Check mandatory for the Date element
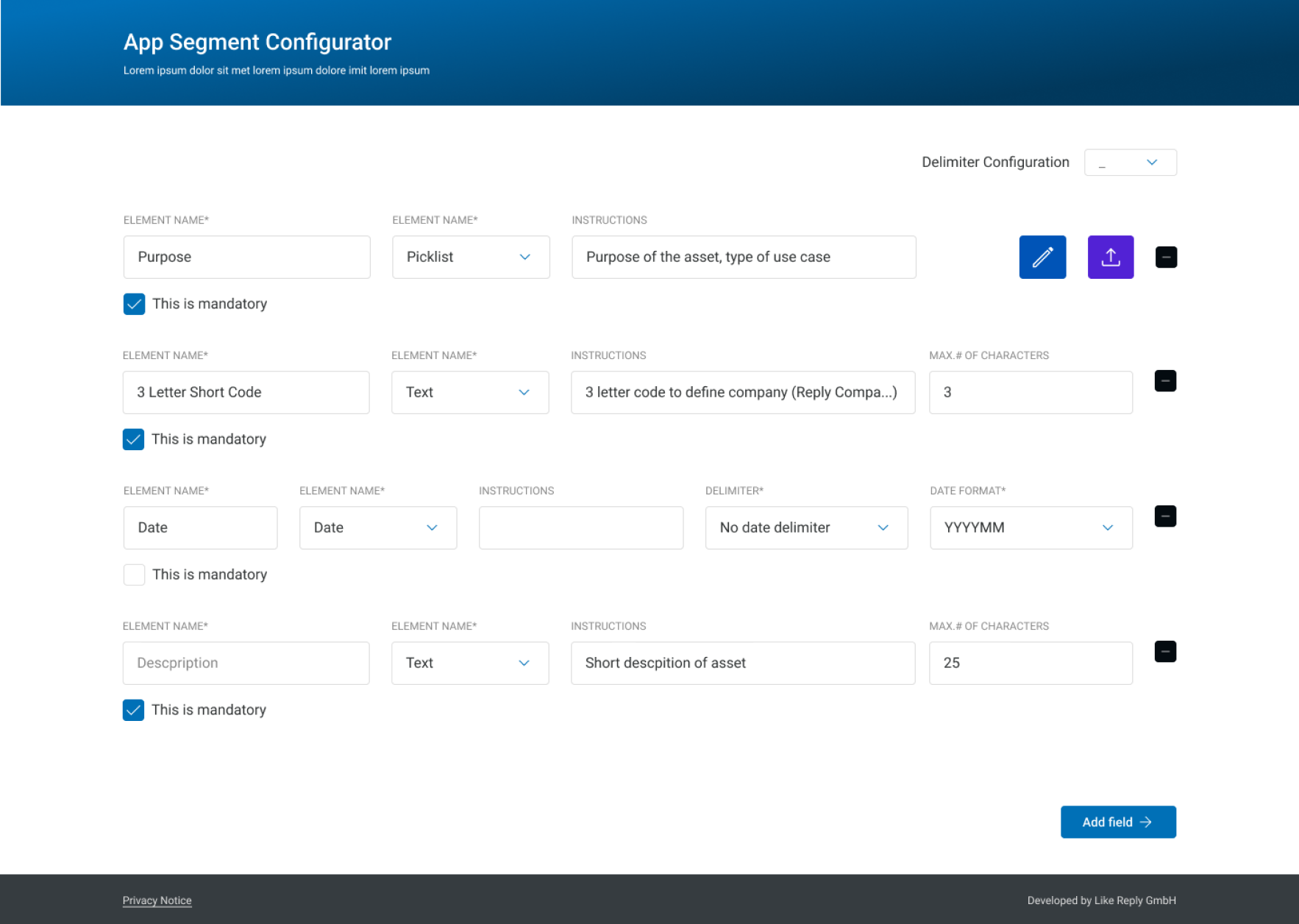Screen dimensions: 1299x924 (x=134, y=575)
